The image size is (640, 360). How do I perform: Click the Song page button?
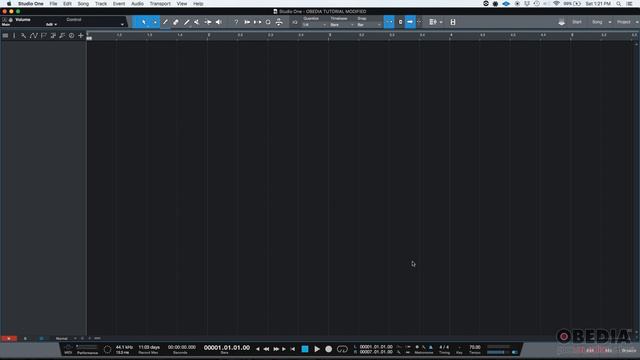(597, 22)
